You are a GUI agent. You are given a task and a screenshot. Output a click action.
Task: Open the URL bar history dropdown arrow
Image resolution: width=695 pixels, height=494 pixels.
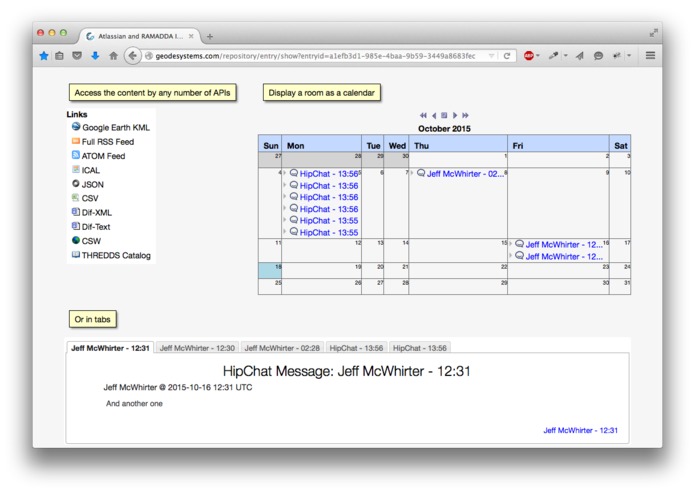click(x=491, y=56)
